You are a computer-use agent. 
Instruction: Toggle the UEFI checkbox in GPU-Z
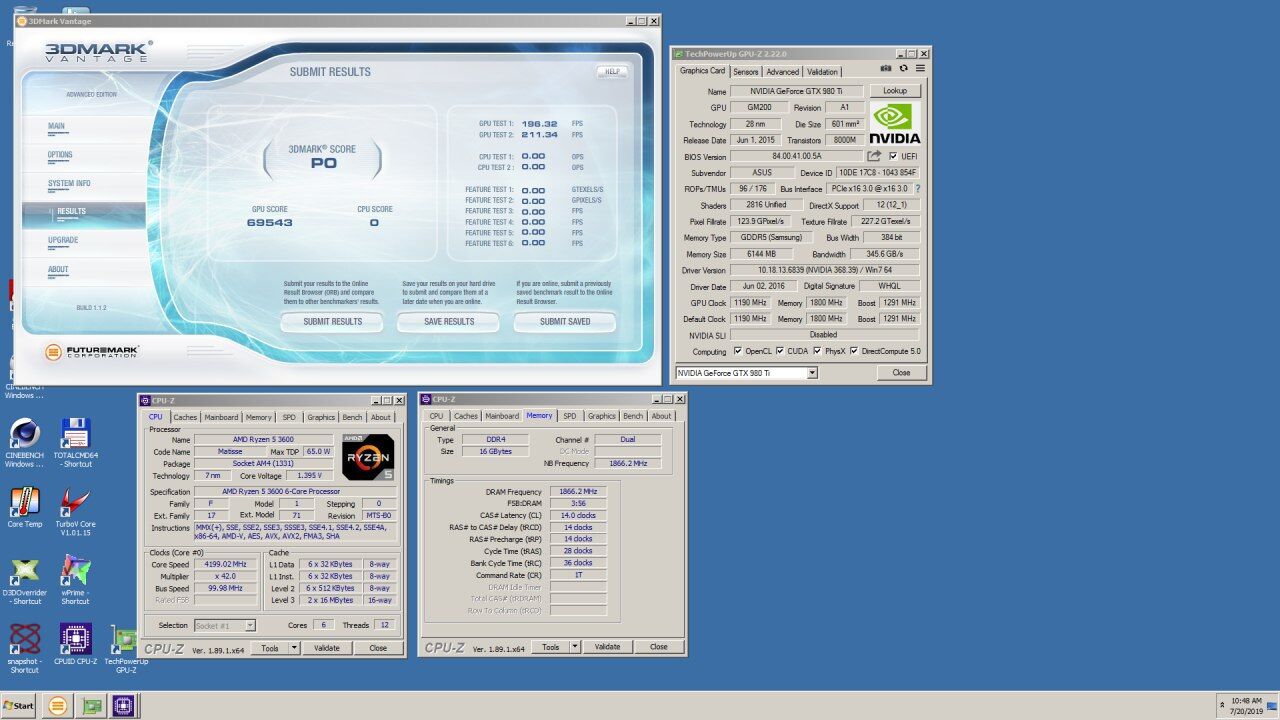(x=893, y=156)
